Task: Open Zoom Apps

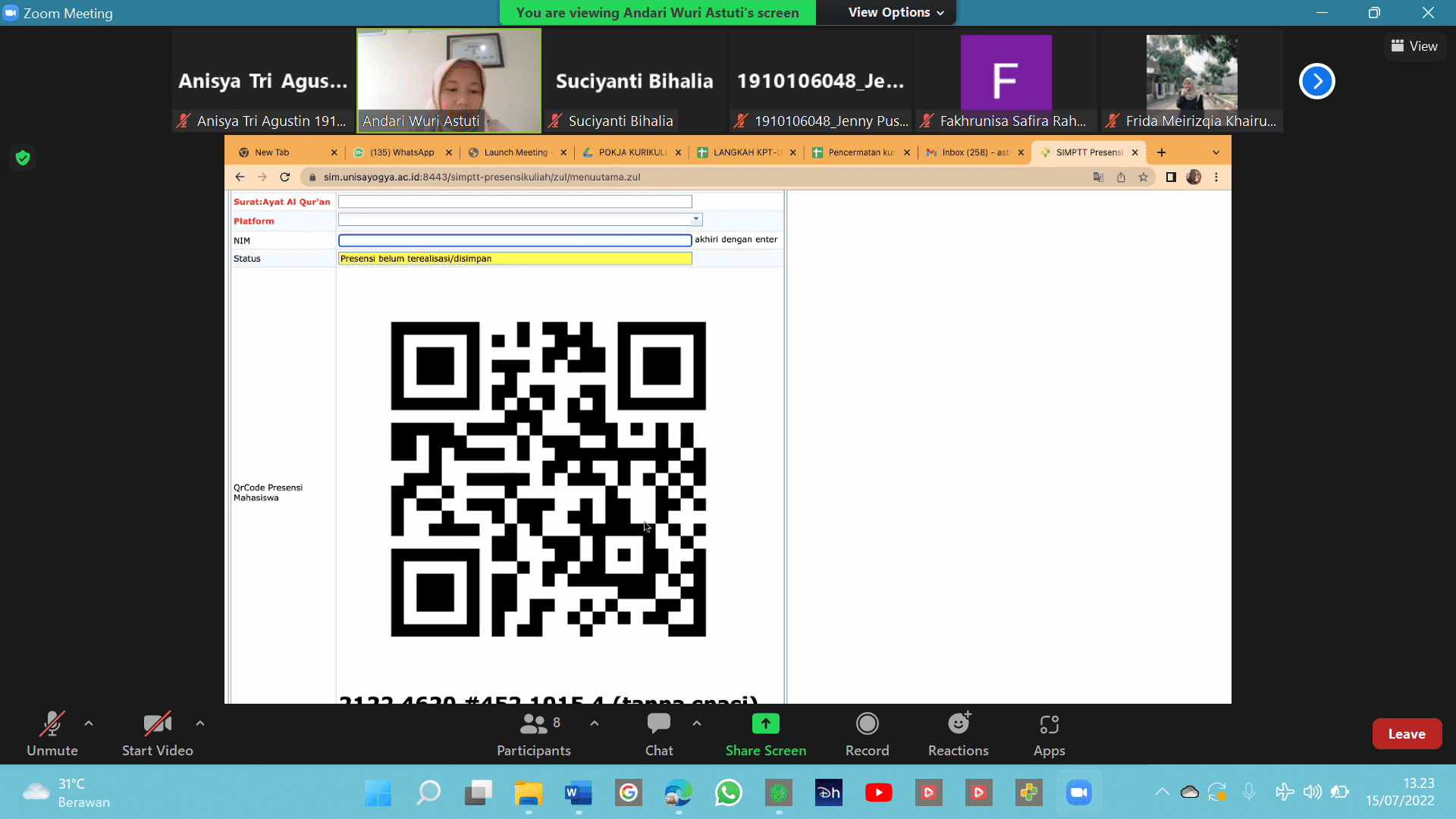Action: point(1050,733)
